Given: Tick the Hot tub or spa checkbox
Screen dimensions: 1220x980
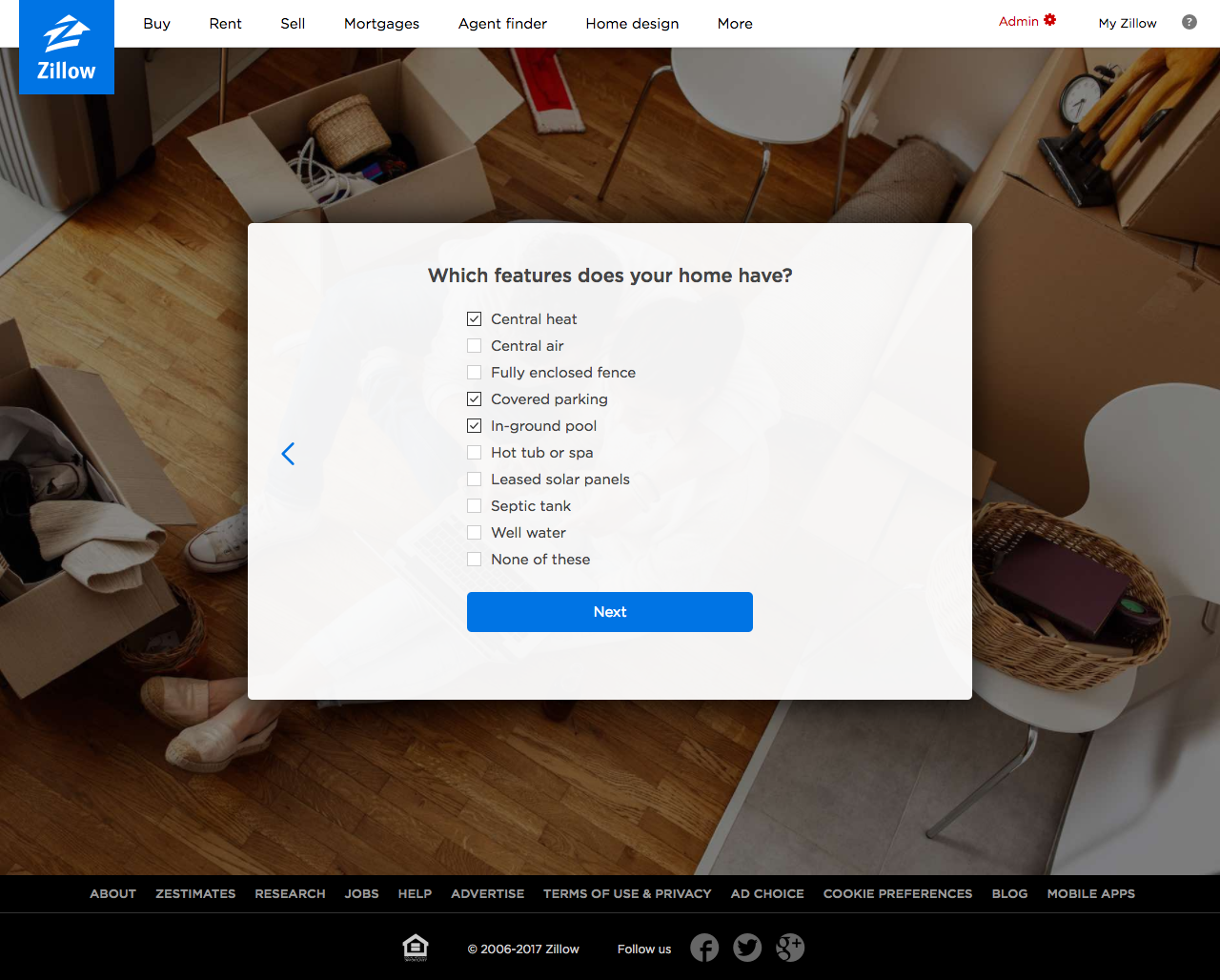Looking at the screenshot, I should coord(474,453).
